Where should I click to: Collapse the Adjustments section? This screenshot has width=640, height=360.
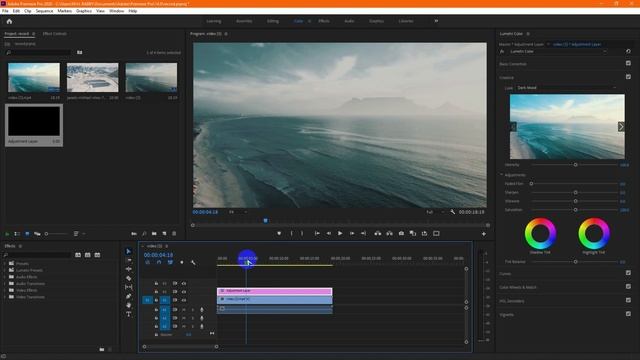tap(502, 175)
